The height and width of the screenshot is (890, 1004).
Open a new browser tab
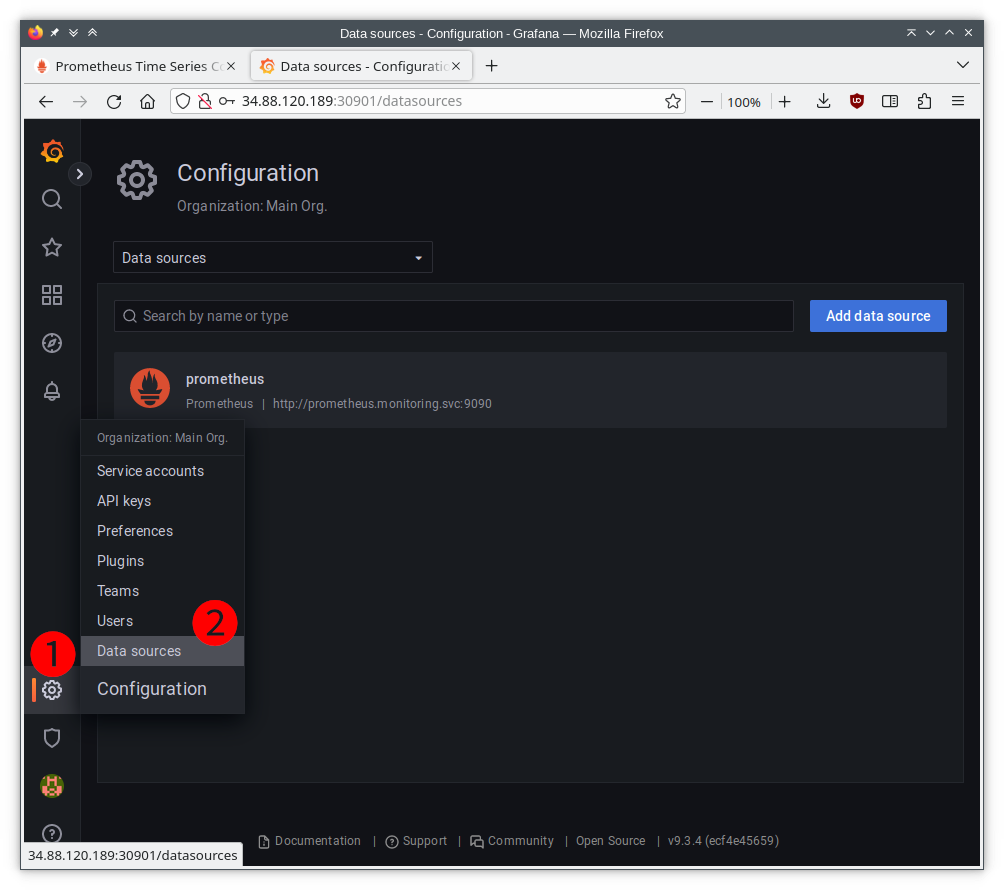click(x=491, y=67)
